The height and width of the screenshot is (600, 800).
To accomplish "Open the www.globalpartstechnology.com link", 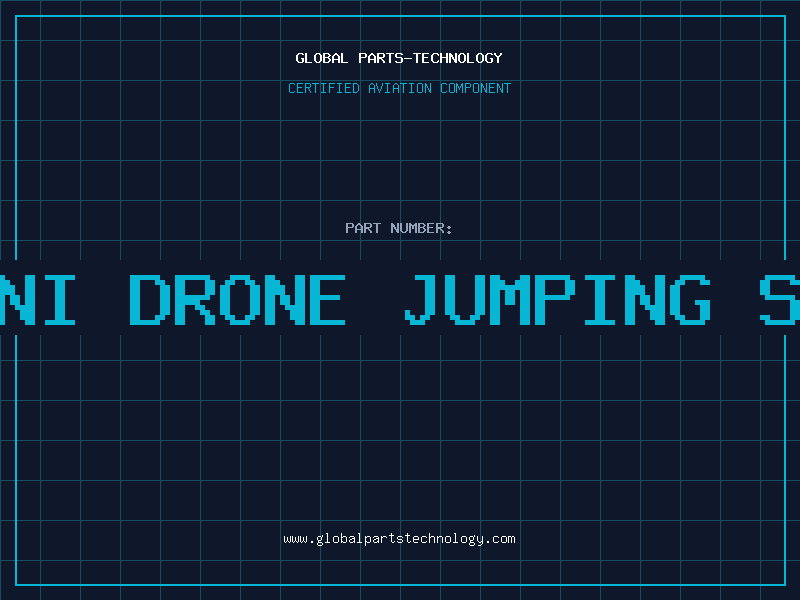I will (x=399, y=539).
